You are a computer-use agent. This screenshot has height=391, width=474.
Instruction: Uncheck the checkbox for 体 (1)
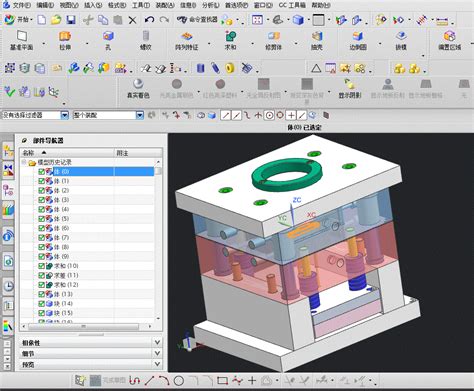pos(41,181)
